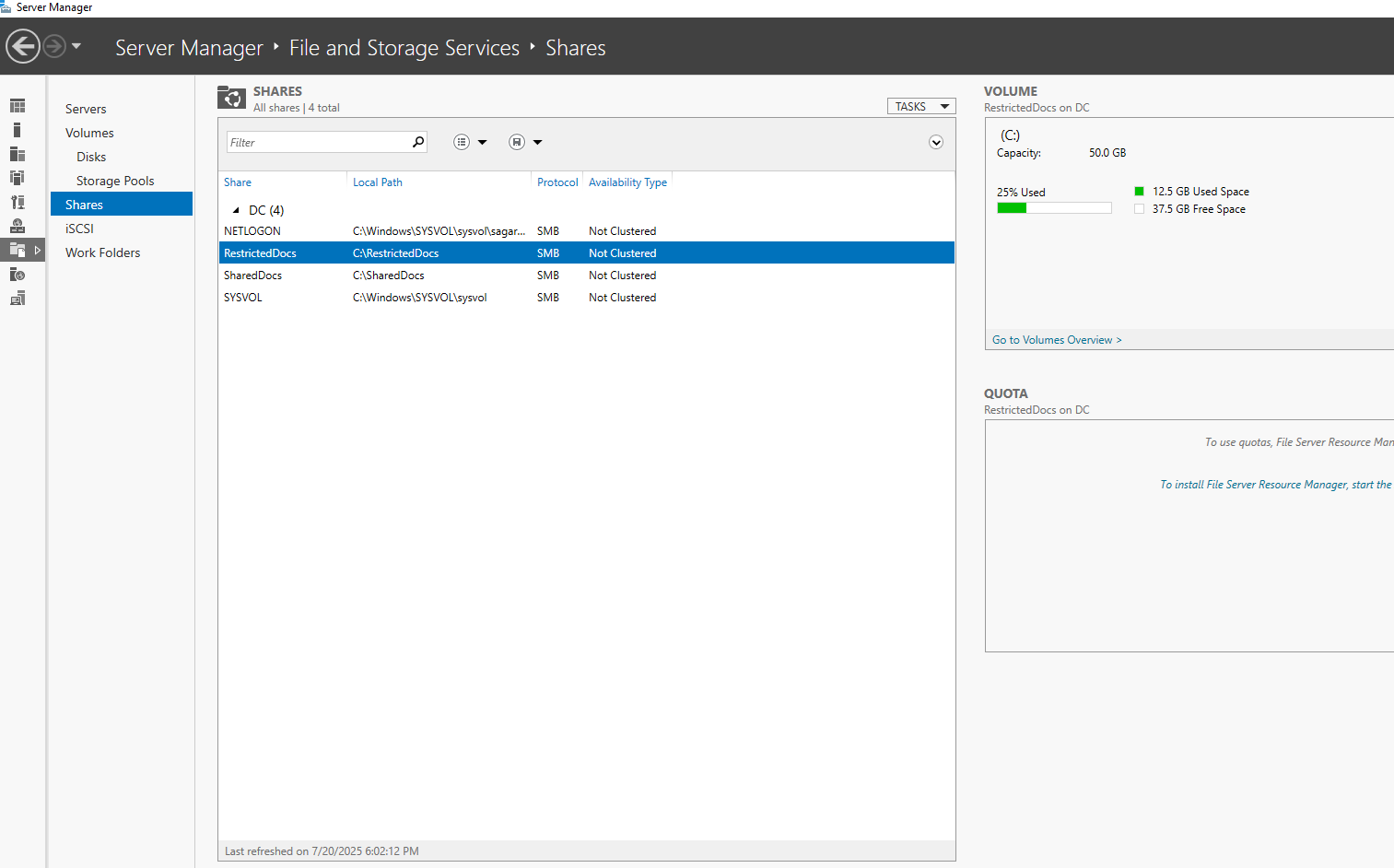The height and width of the screenshot is (868, 1394).
Task: Open the Go to Volumes Overview link
Action: (1057, 340)
